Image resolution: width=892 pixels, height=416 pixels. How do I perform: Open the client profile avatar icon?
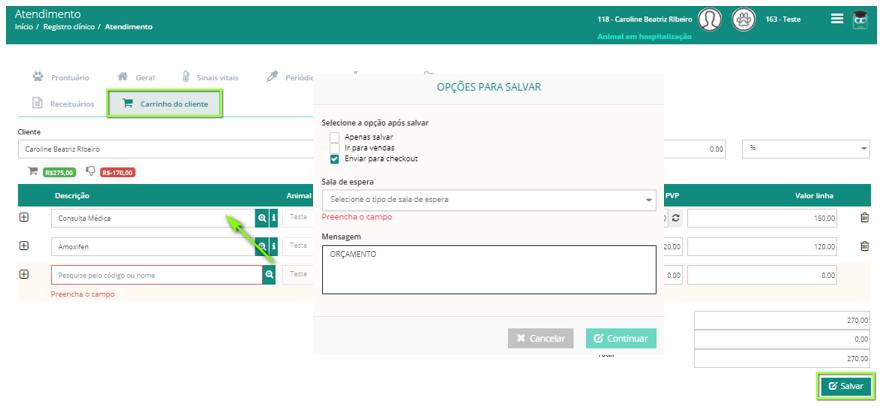pyautogui.click(x=709, y=20)
